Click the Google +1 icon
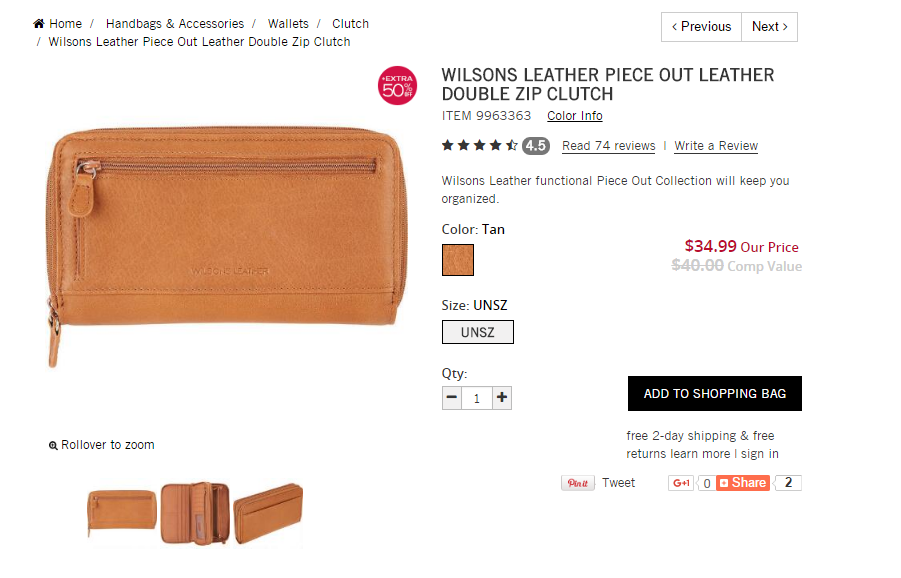Image resolution: width=901 pixels, height=578 pixels. [682, 483]
